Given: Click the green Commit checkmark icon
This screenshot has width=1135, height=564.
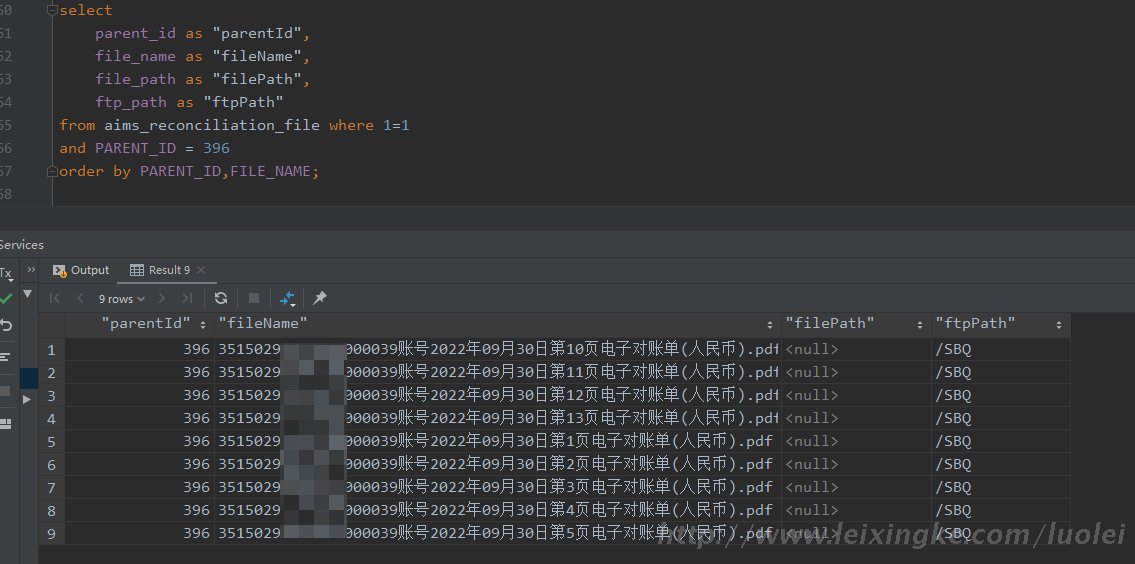Looking at the screenshot, I should [6, 298].
